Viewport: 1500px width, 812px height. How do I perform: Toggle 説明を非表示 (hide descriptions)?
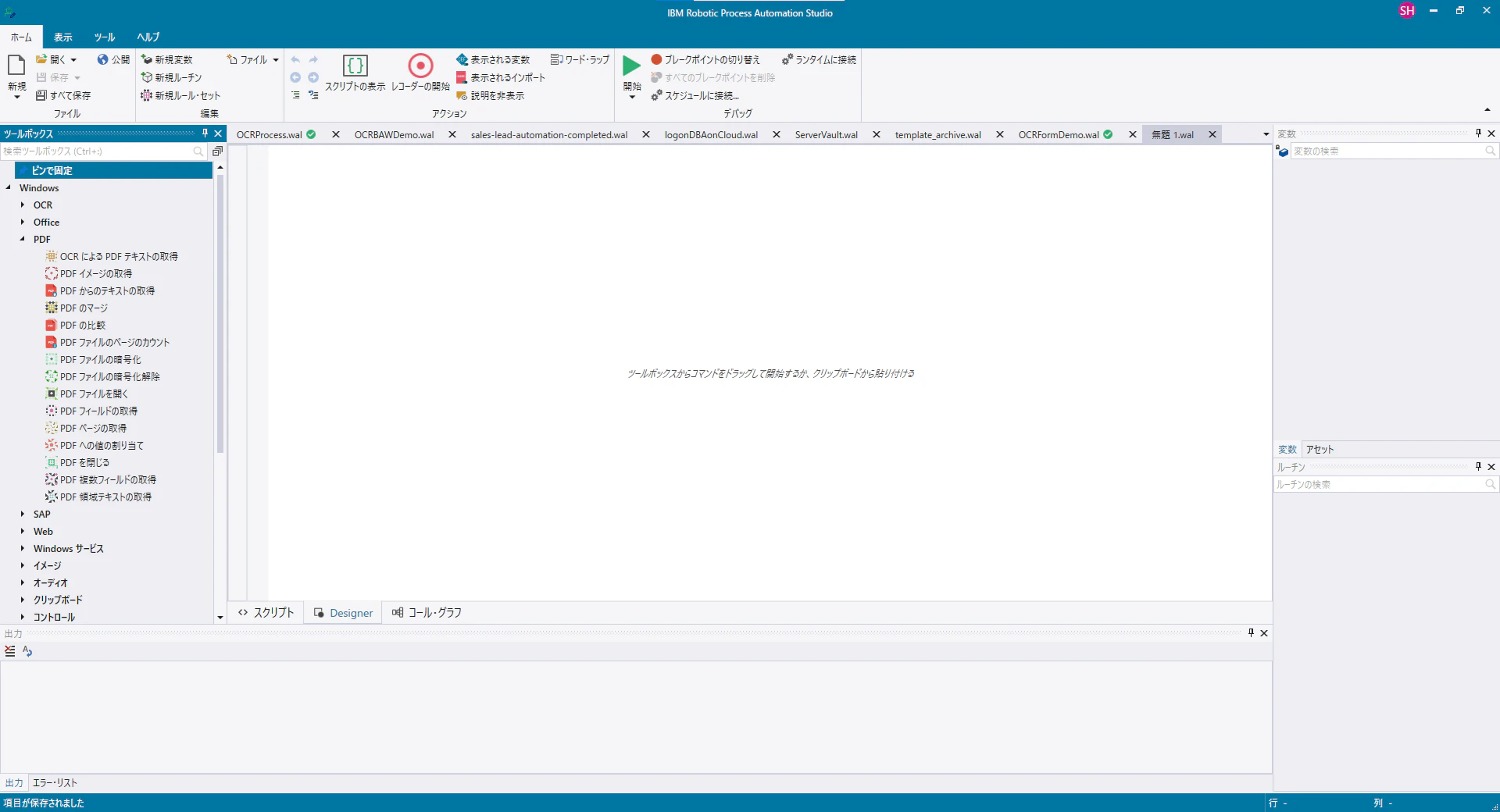pos(491,95)
